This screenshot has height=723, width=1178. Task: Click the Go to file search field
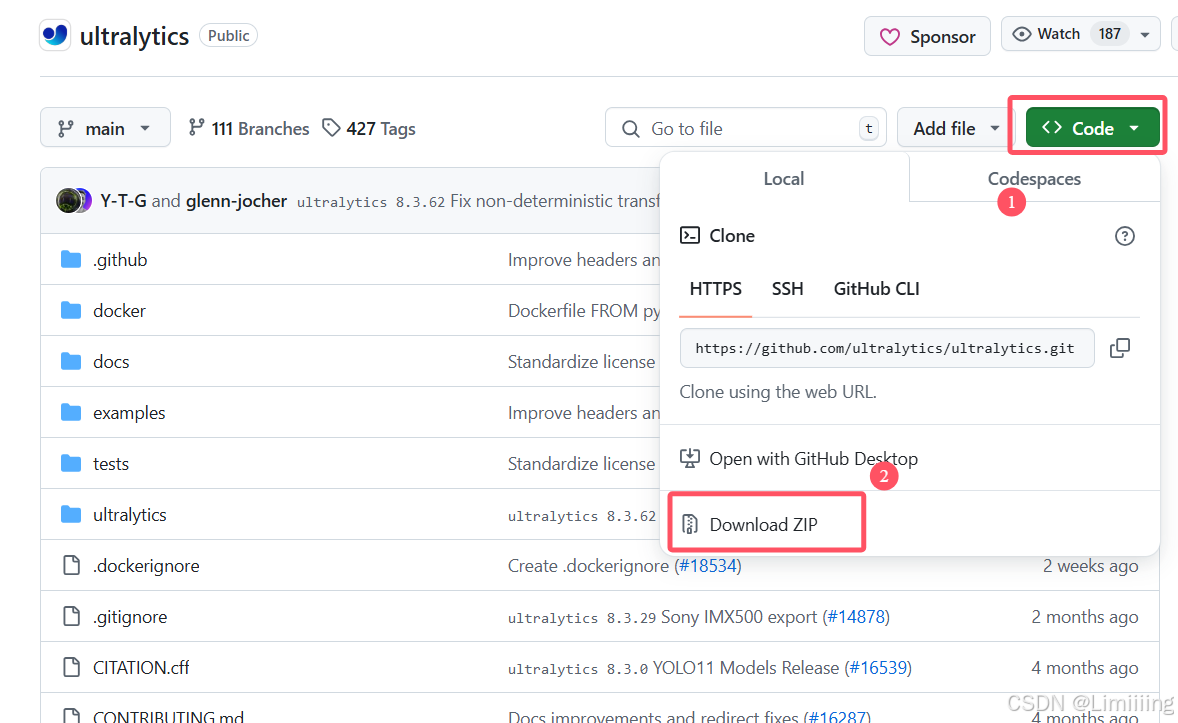pos(746,129)
